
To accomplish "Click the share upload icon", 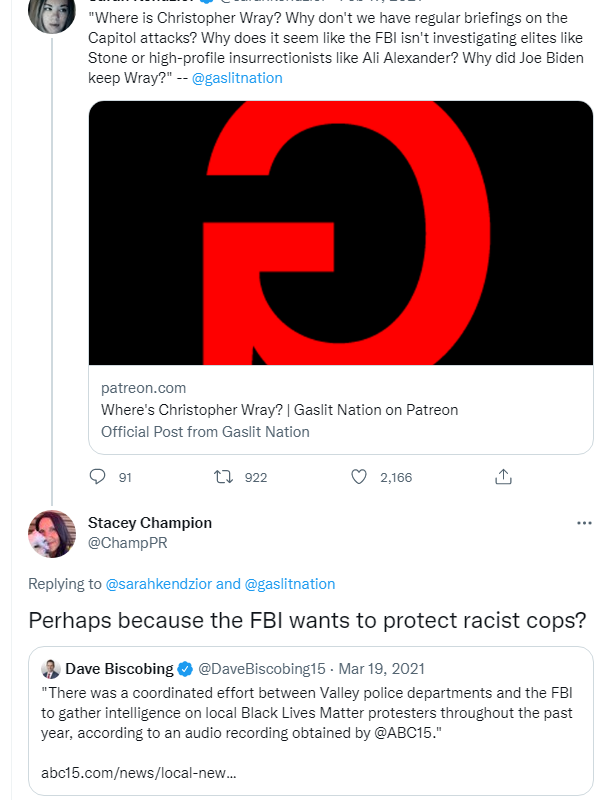I will pos(503,477).
